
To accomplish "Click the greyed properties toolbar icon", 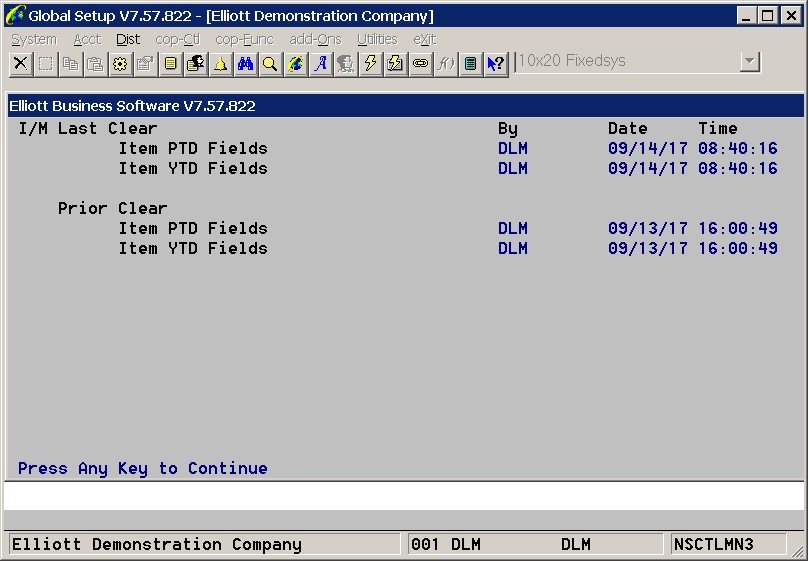I will (x=145, y=64).
